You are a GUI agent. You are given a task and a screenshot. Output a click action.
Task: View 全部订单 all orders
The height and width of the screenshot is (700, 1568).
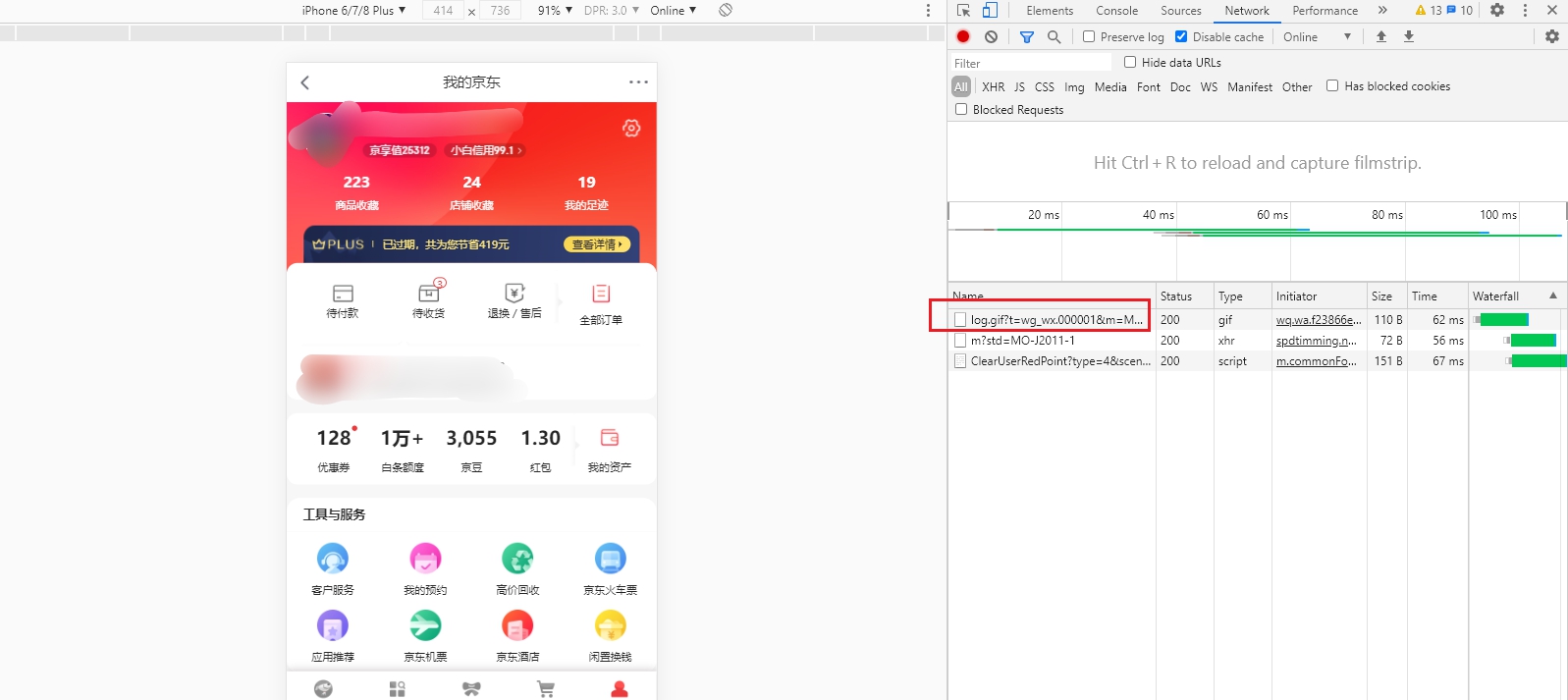601,304
